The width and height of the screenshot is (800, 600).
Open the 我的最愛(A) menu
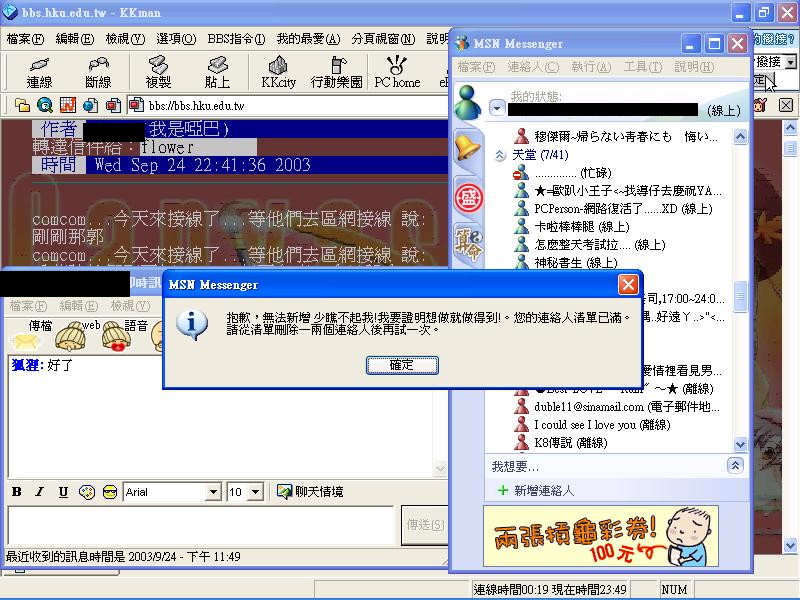(x=308, y=39)
